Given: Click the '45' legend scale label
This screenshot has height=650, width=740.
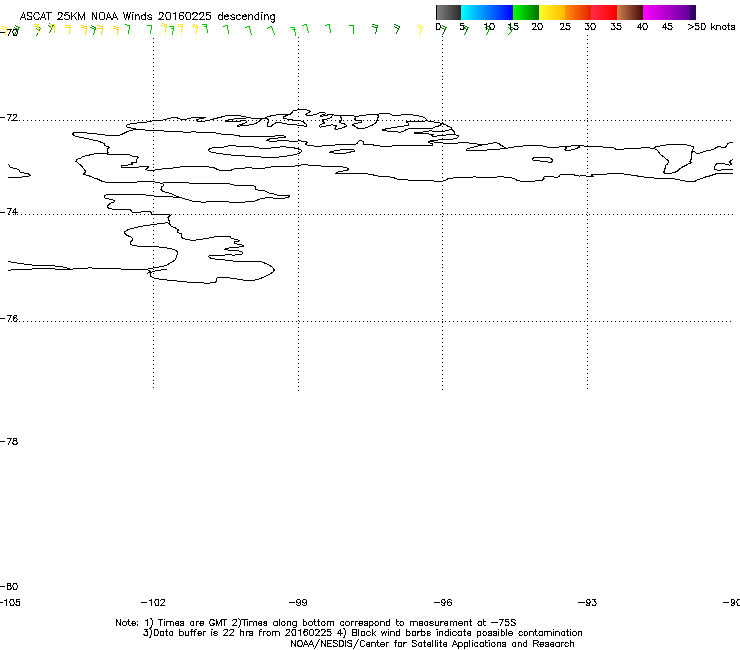Looking at the screenshot, I should click(x=667, y=27).
